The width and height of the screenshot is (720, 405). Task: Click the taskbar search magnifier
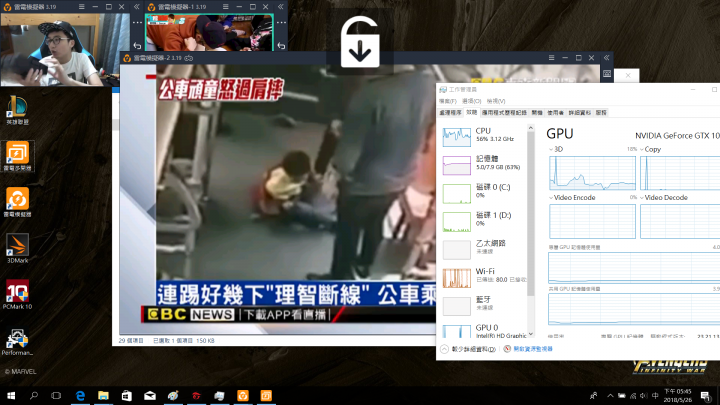pyautogui.click(x=34, y=395)
